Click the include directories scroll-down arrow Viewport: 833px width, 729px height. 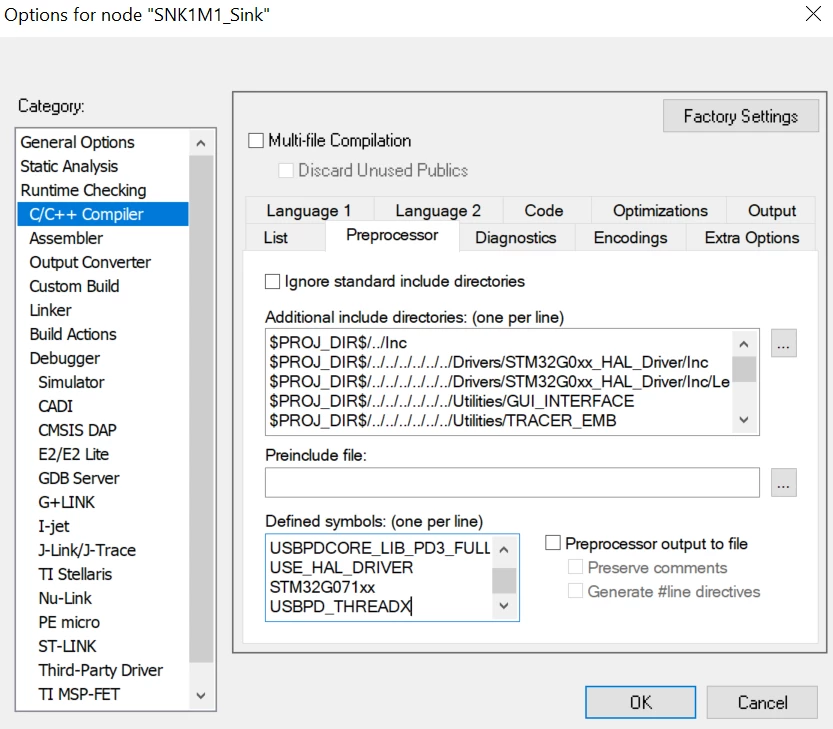[744, 420]
